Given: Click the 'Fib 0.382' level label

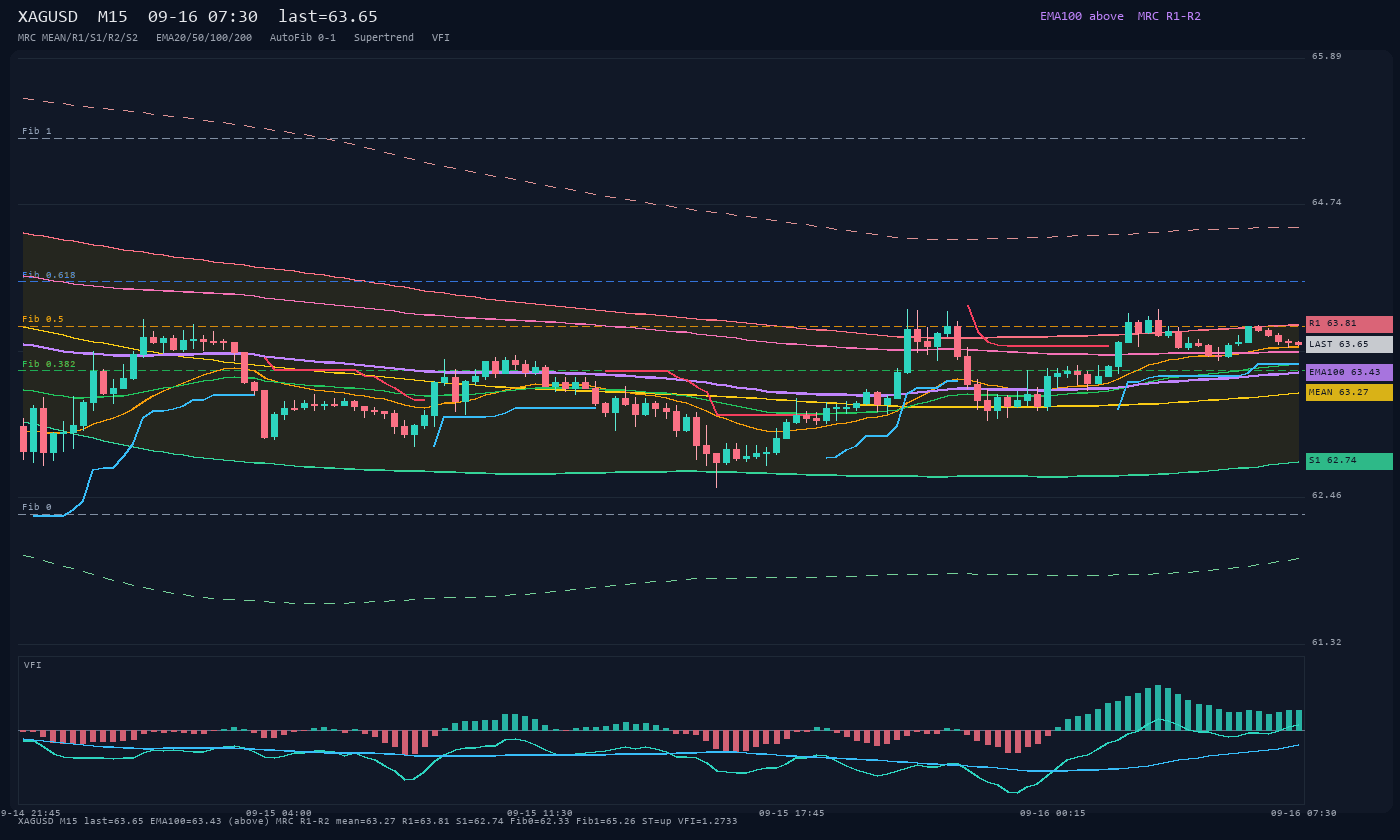Looking at the screenshot, I should [x=49, y=364].
